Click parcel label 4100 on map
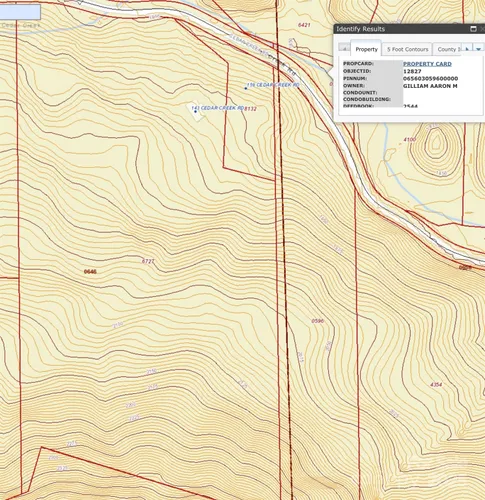Image resolution: width=485 pixels, height=500 pixels. click(x=410, y=140)
